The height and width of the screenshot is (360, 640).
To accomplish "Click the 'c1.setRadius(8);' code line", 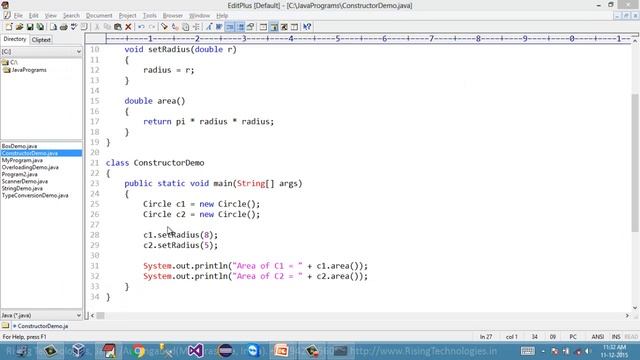I will point(180,235).
